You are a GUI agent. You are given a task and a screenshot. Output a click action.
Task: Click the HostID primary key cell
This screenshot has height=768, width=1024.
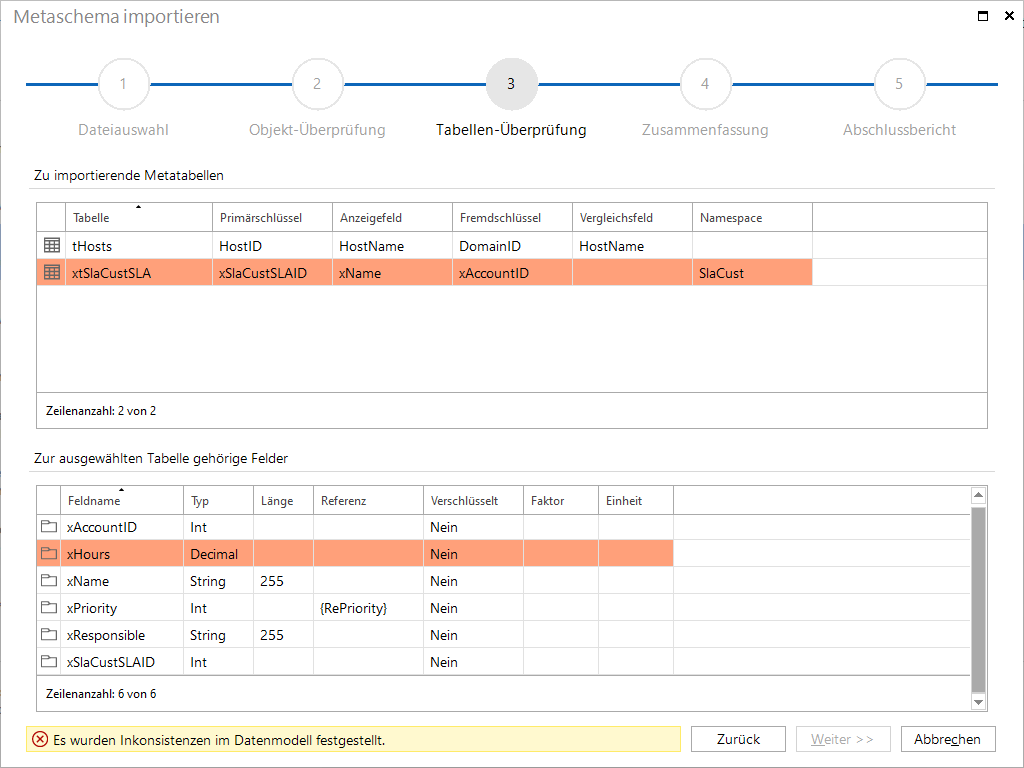(272, 246)
